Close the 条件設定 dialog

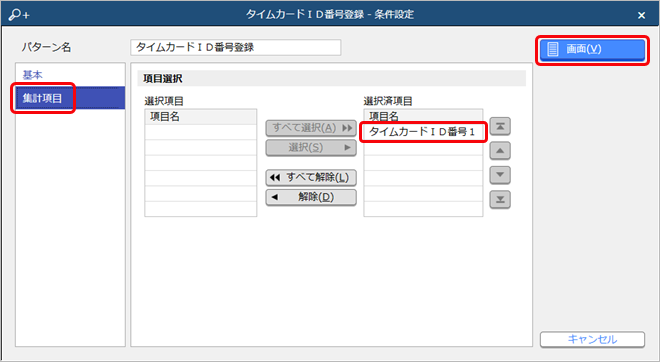click(641, 15)
